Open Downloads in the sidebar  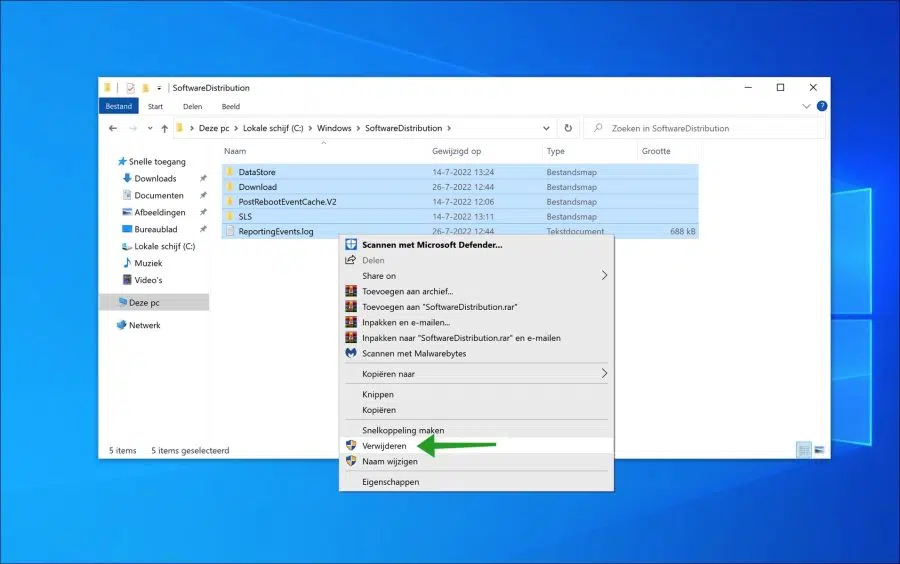(155, 178)
